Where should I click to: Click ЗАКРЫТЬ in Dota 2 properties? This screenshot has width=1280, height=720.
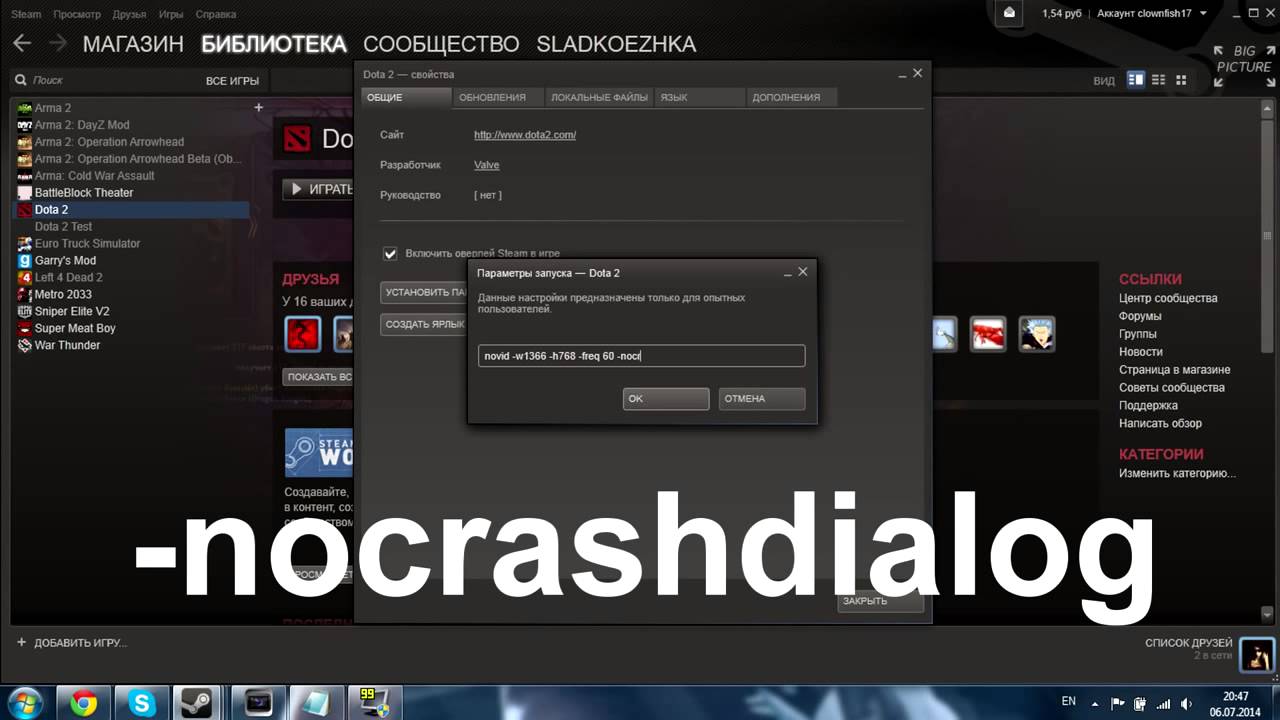click(879, 601)
